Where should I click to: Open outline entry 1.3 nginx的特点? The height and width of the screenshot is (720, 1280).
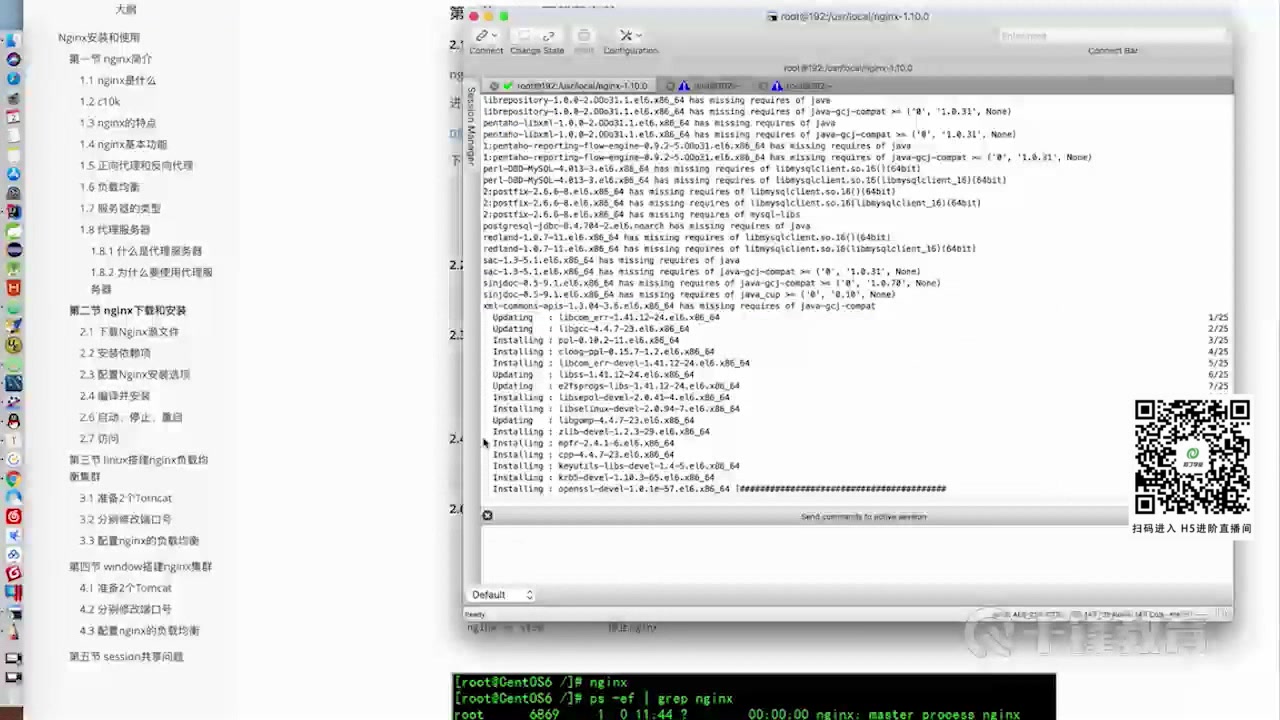tap(118, 123)
